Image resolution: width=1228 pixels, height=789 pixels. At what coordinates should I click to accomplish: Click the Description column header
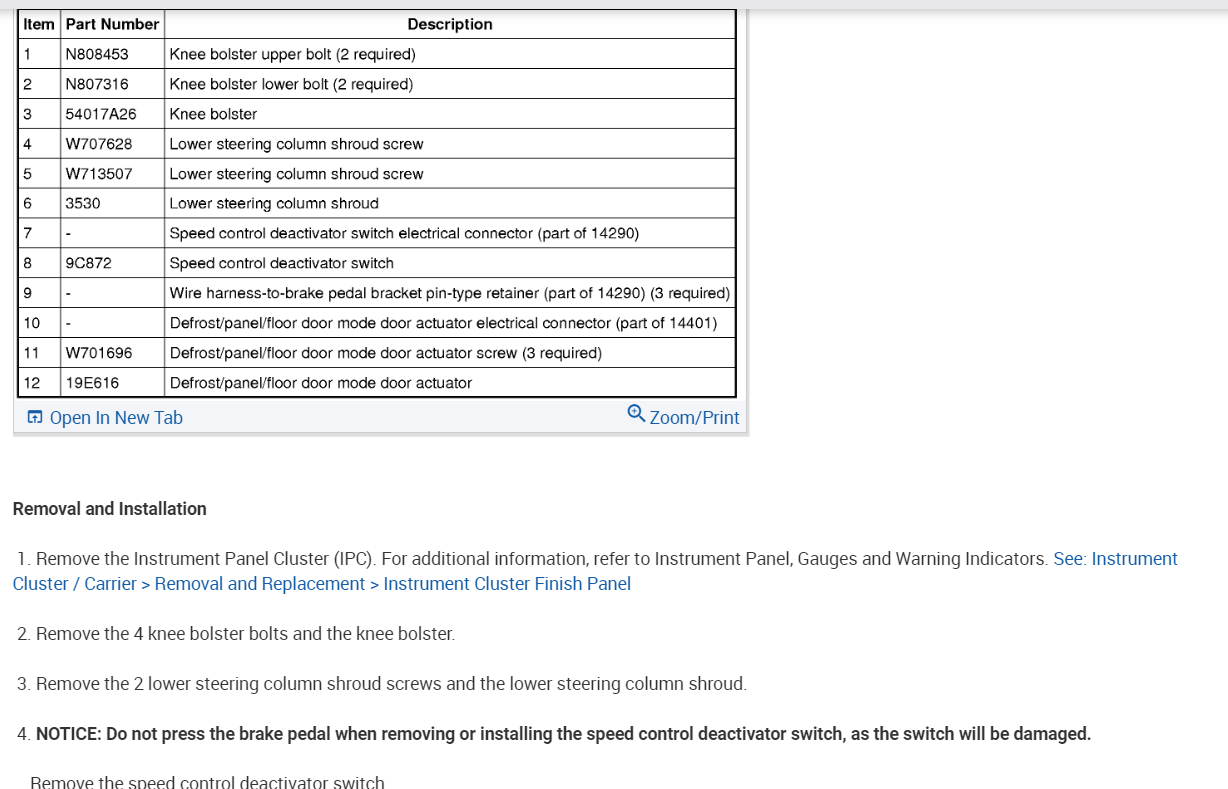tap(450, 24)
